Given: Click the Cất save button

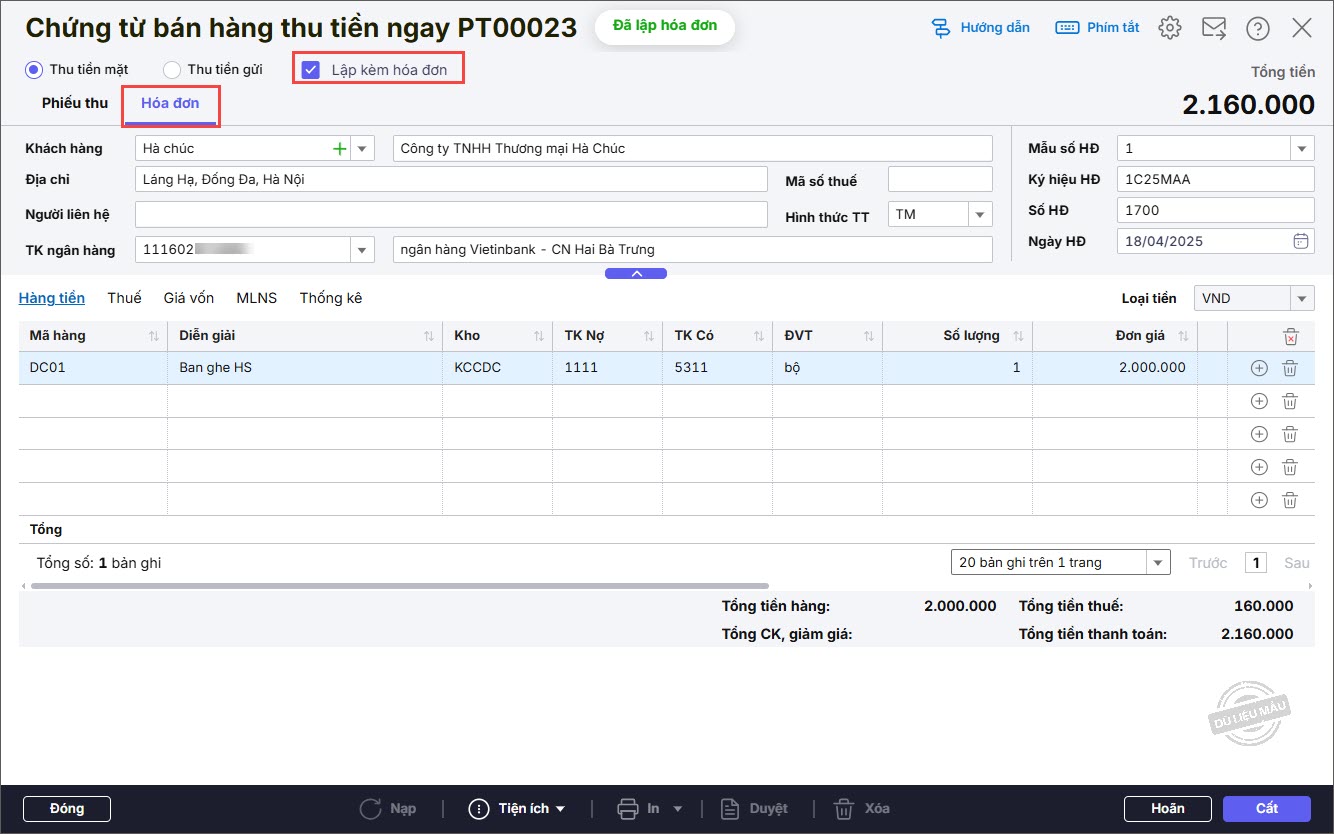Looking at the screenshot, I should tap(1266, 808).
